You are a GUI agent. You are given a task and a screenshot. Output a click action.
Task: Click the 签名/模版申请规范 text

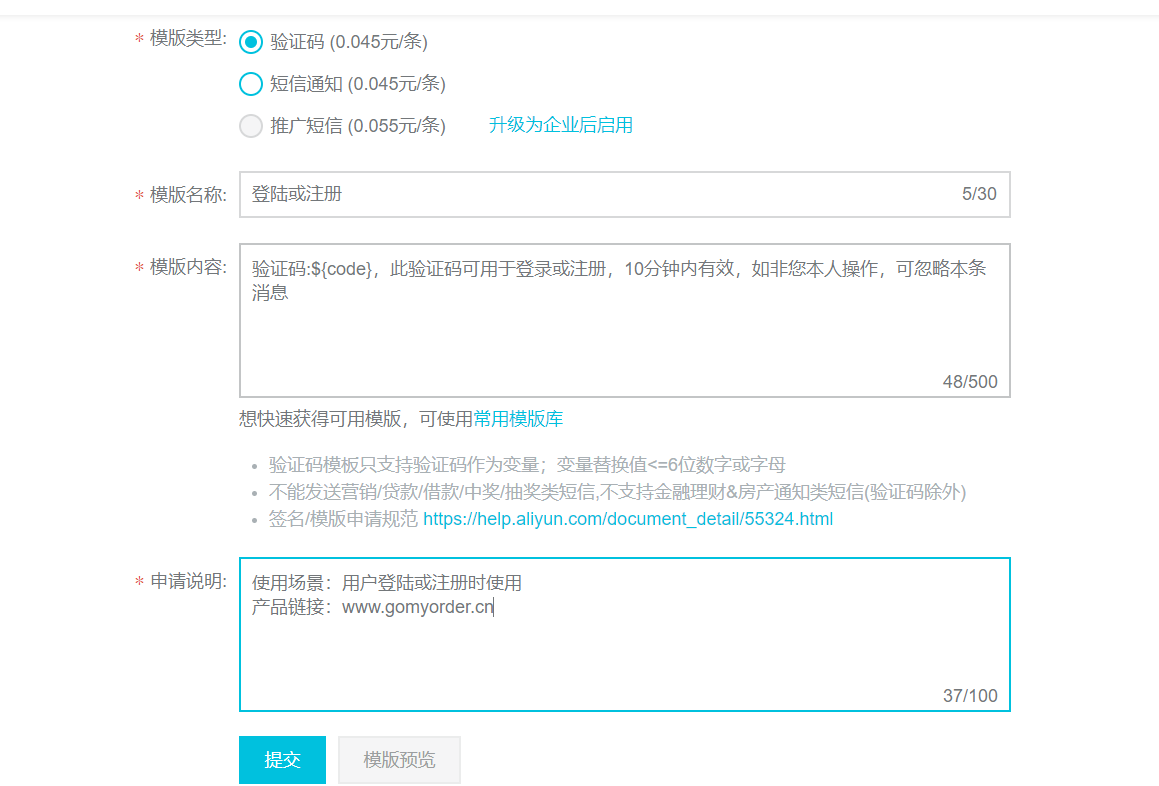click(x=343, y=519)
